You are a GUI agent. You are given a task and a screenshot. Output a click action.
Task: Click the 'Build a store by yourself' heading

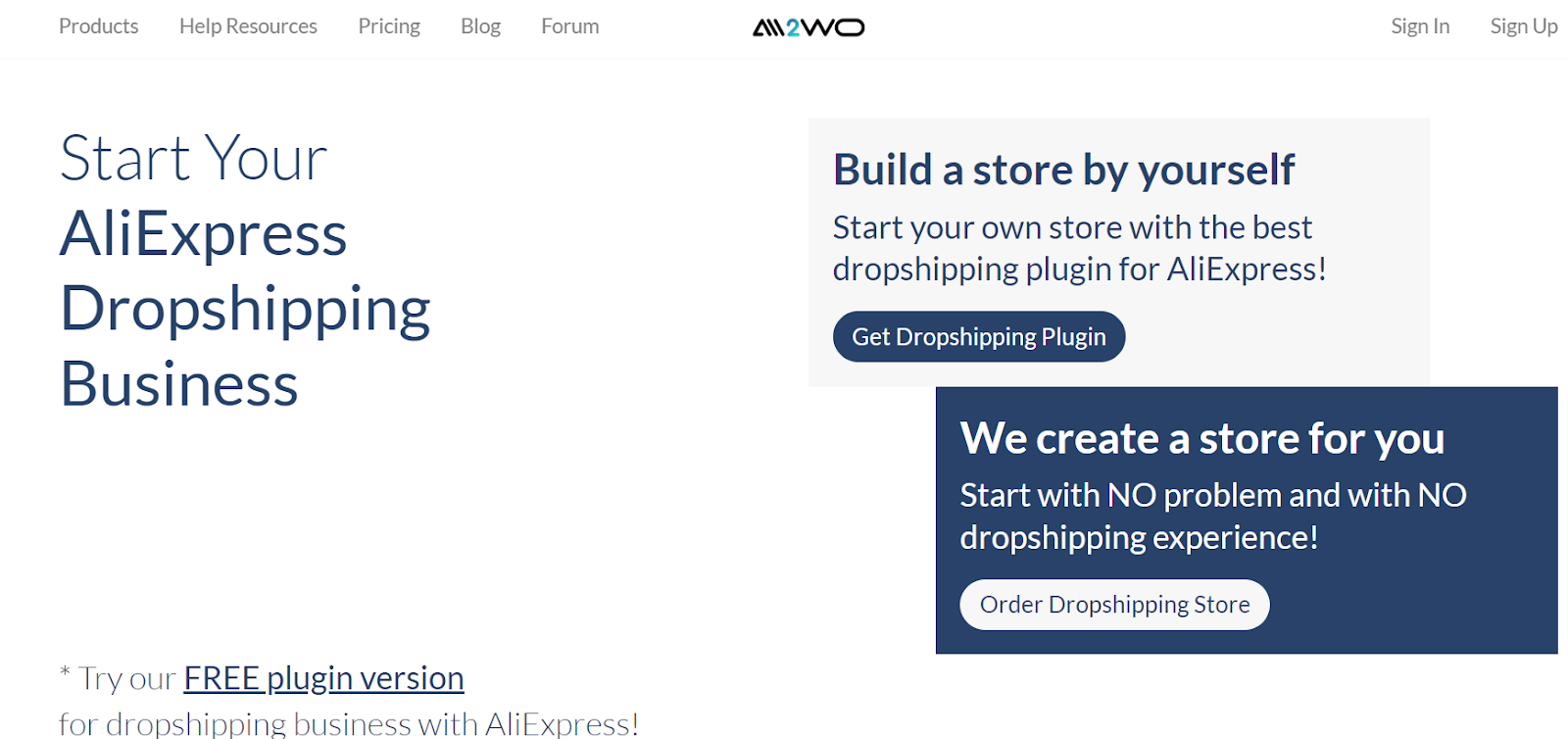coord(1063,170)
